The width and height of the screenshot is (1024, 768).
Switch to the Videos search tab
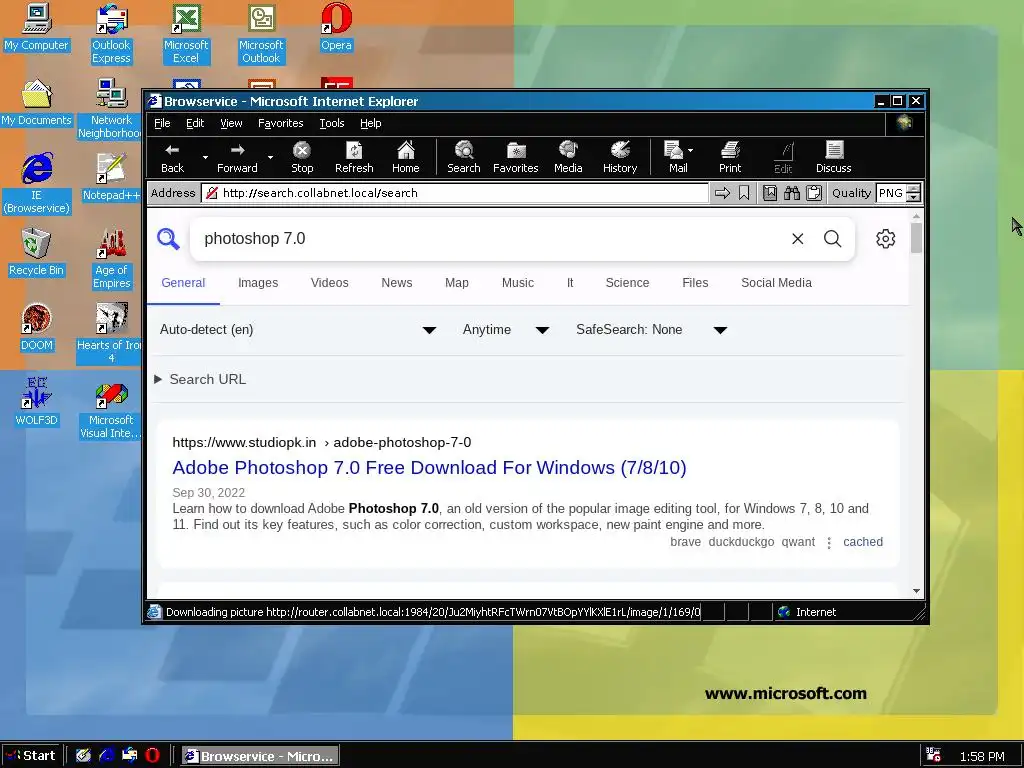(330, 283)
